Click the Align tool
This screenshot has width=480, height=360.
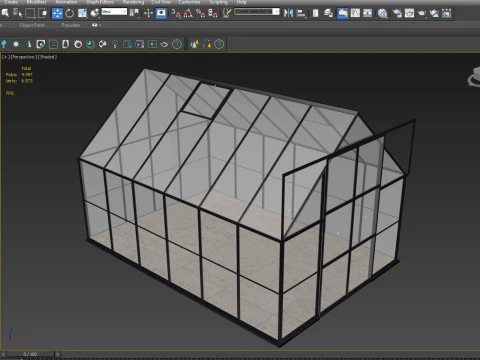(301, 13)
